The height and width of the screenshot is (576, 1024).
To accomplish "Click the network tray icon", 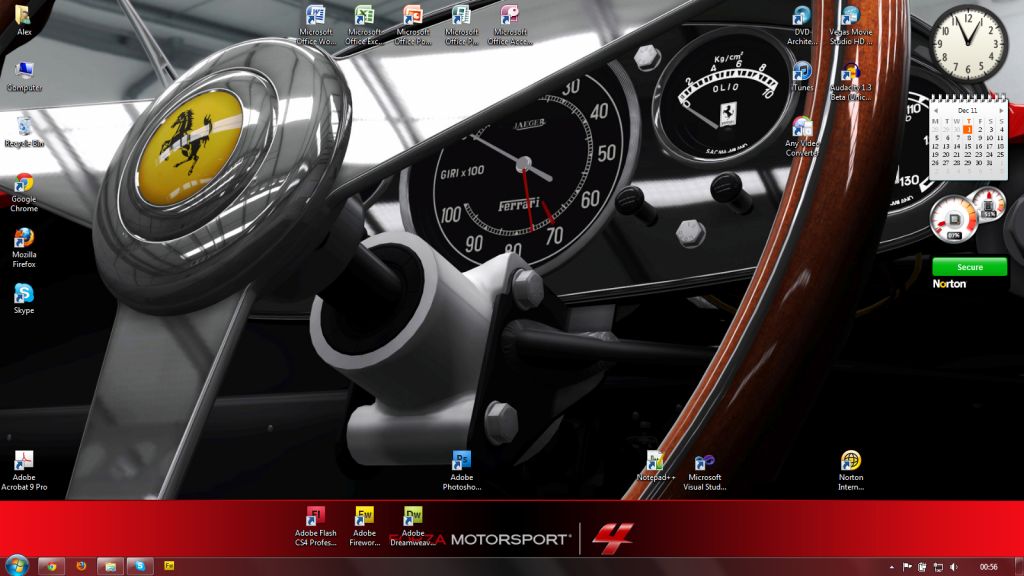I will pyautogui.click(x=938, y=567).
